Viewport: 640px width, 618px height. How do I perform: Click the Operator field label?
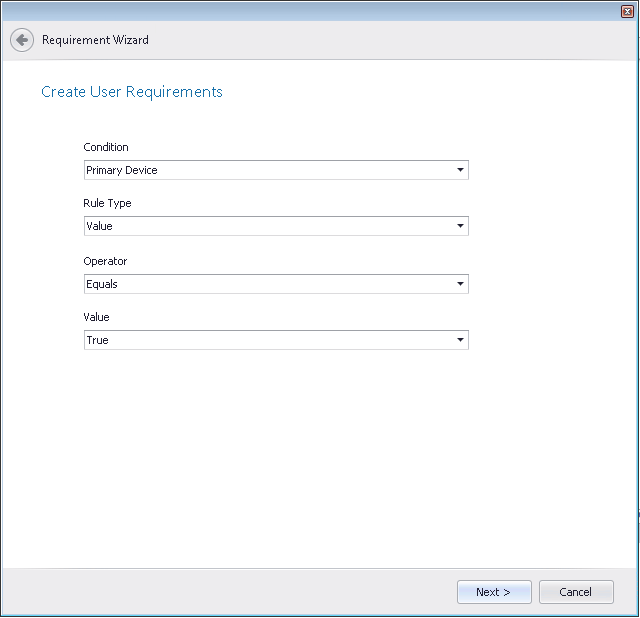pyautogui.click(x=105, y=261)
